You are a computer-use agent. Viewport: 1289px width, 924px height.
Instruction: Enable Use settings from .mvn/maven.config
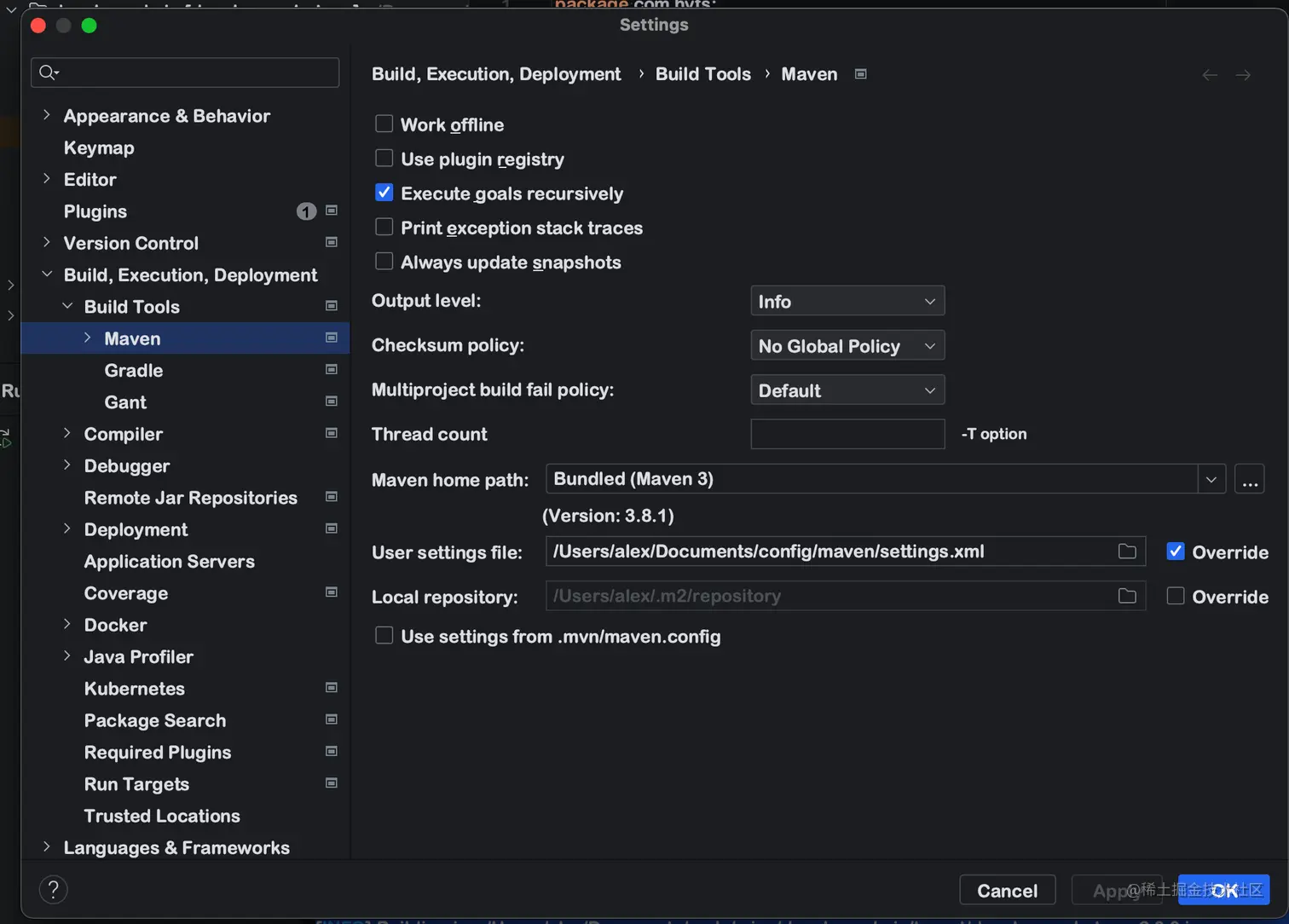[x=384, y=636]
